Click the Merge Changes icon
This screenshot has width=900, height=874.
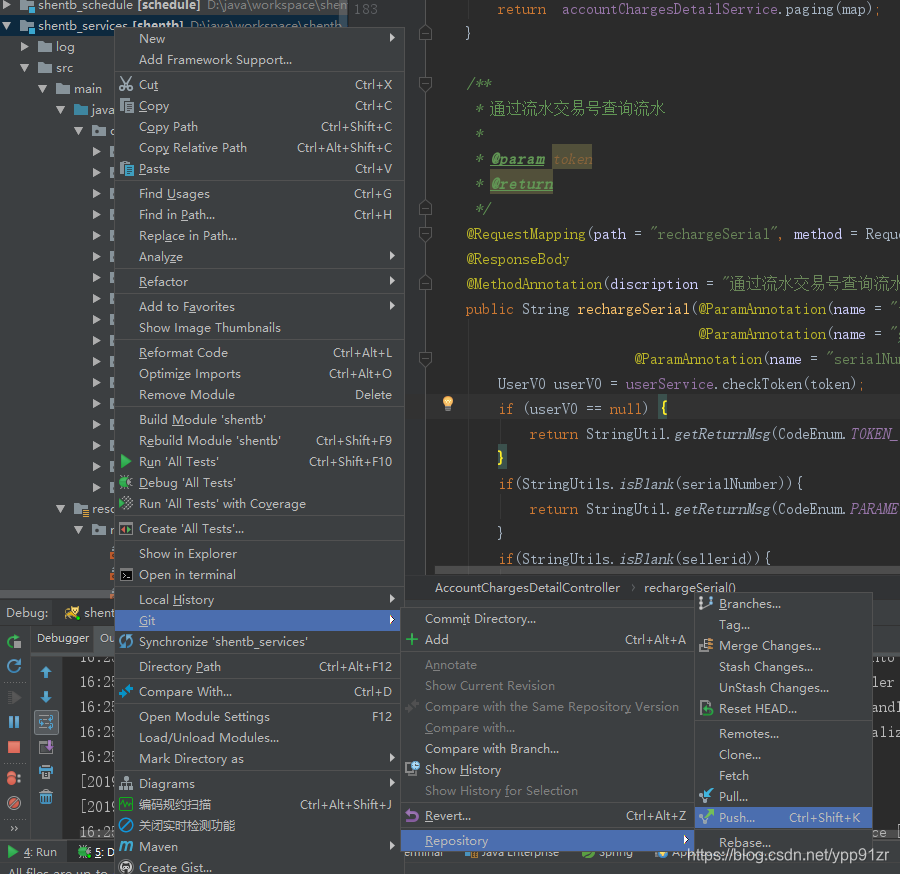[x=706, y=646]
